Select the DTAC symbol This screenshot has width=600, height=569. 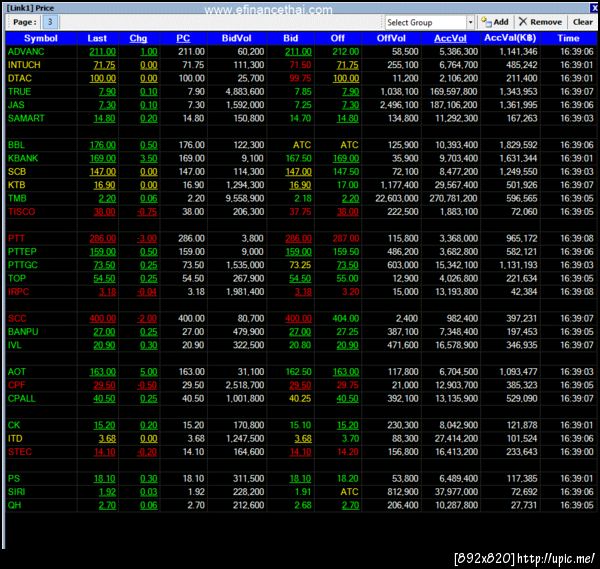coord(20,78)
